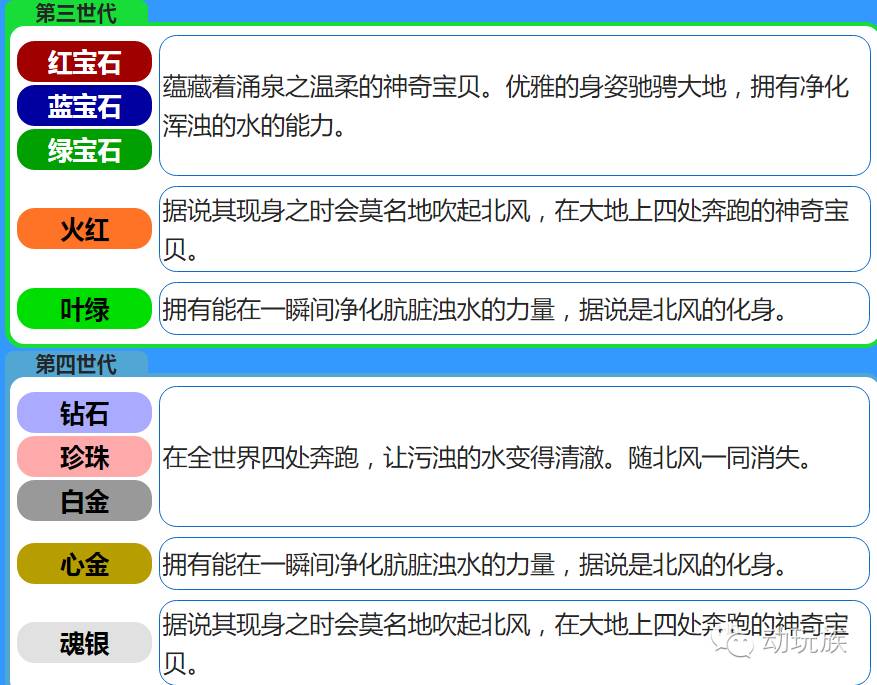Select the 蓝宝石 version badge
The width and height of the screenshot is (877, 685).
pos(83,105)
